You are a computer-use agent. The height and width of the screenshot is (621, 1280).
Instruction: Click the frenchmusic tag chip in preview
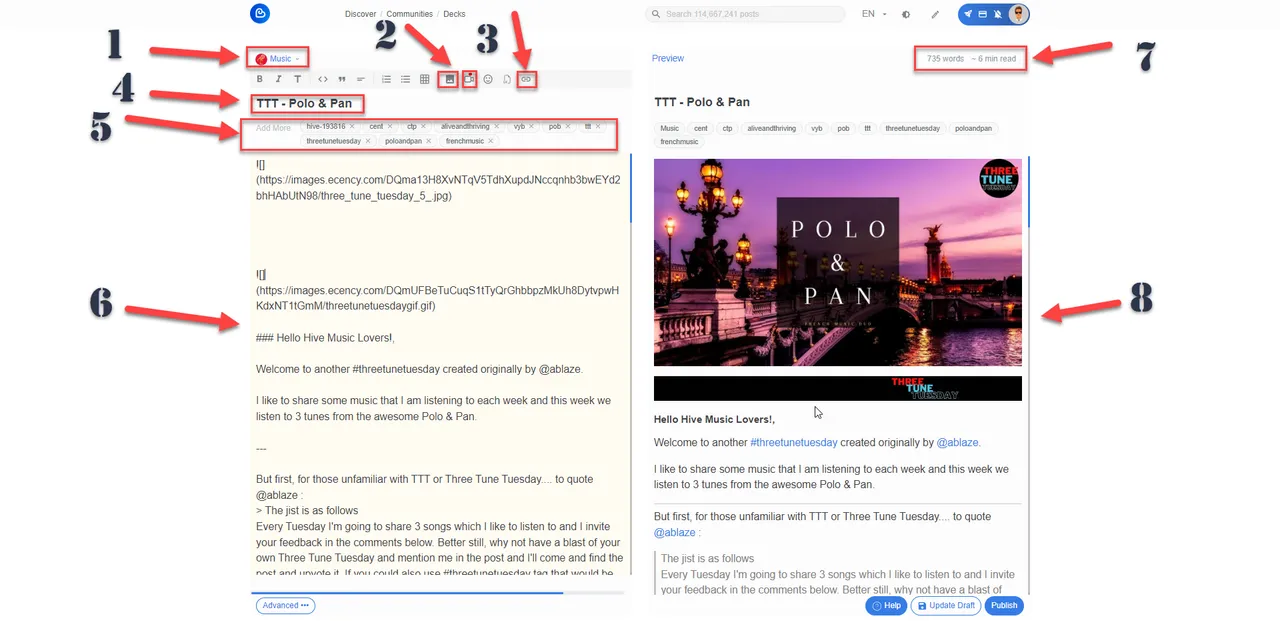coord(679,142)
